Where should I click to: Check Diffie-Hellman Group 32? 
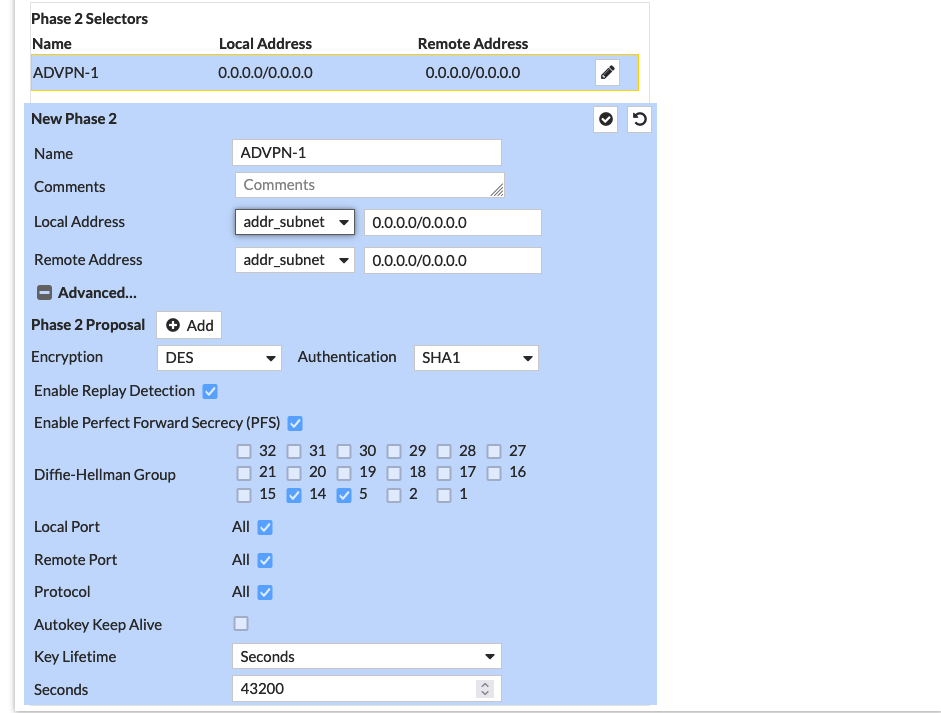[x=244, y=451]
